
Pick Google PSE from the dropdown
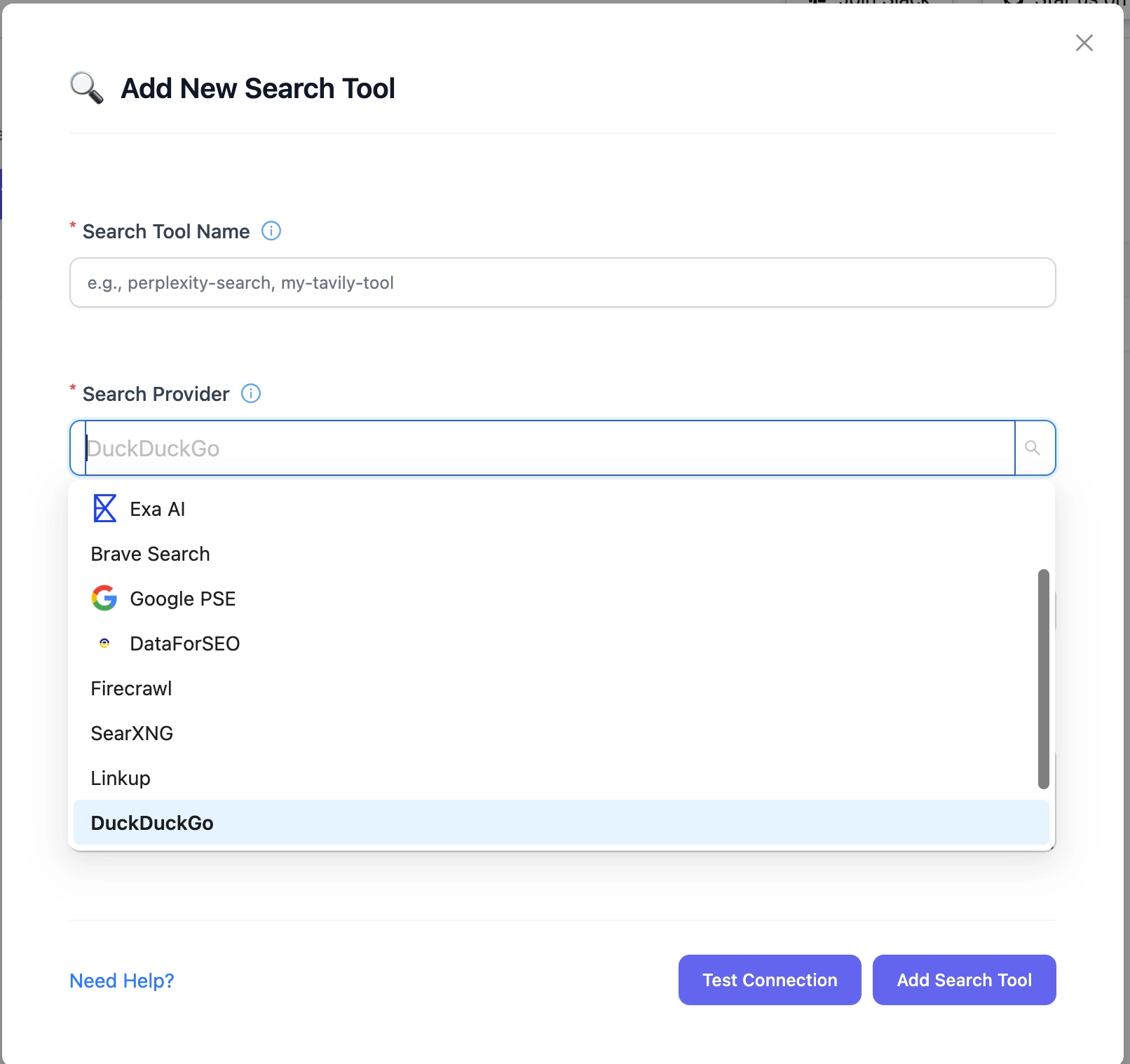click(x=561, y=599)
